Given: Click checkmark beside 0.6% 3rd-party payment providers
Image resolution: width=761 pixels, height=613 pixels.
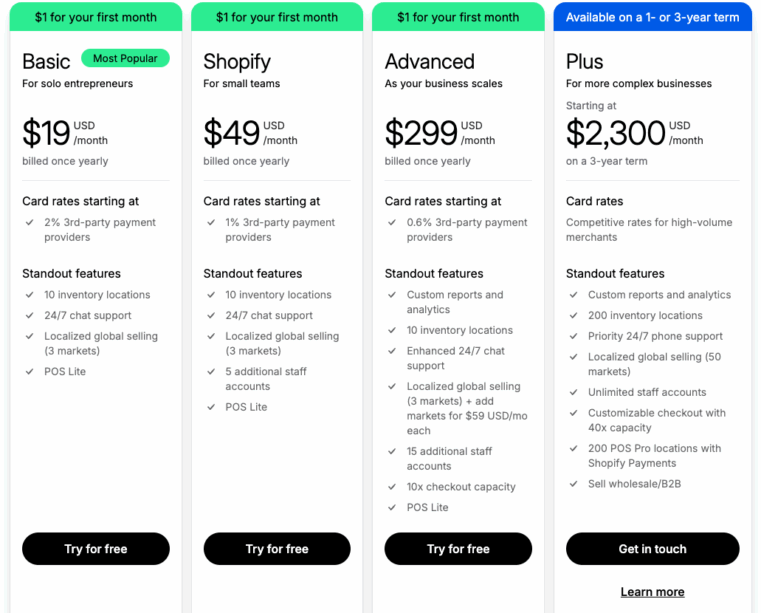Looking at the screenshot, I should click(x=393, y=223).
